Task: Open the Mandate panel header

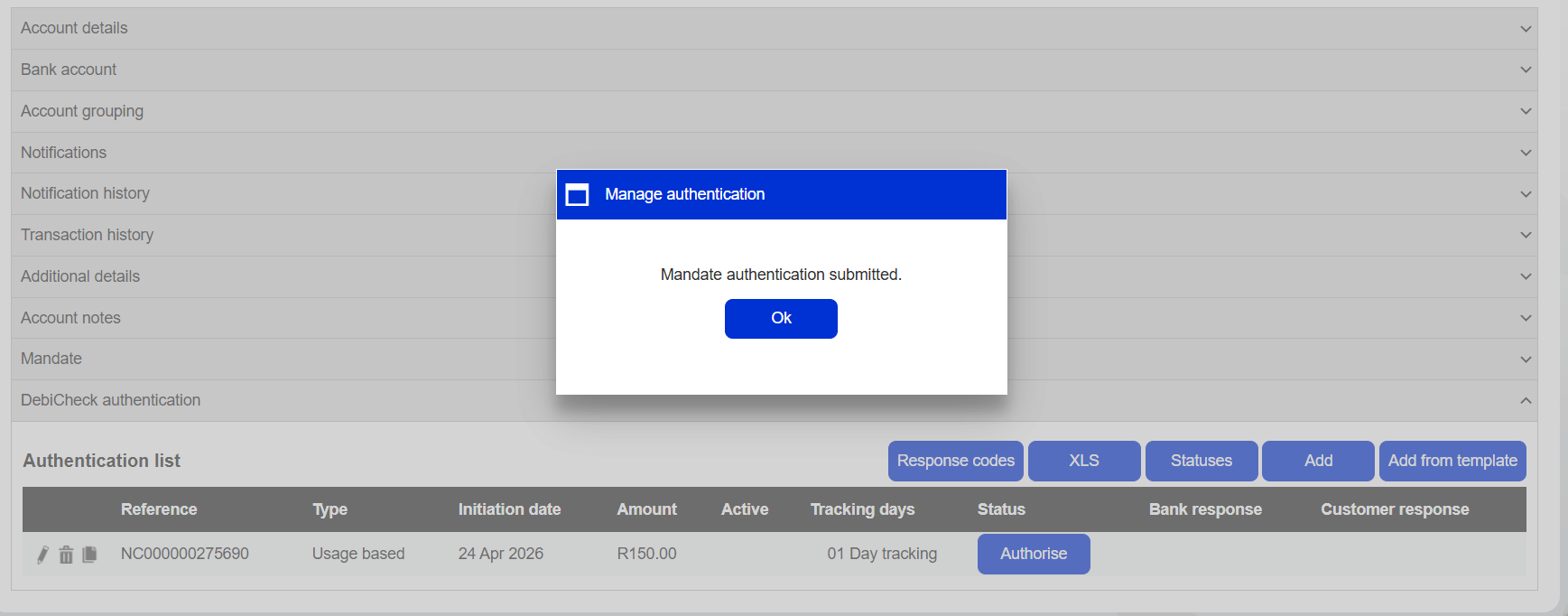Action: [775, 359]
